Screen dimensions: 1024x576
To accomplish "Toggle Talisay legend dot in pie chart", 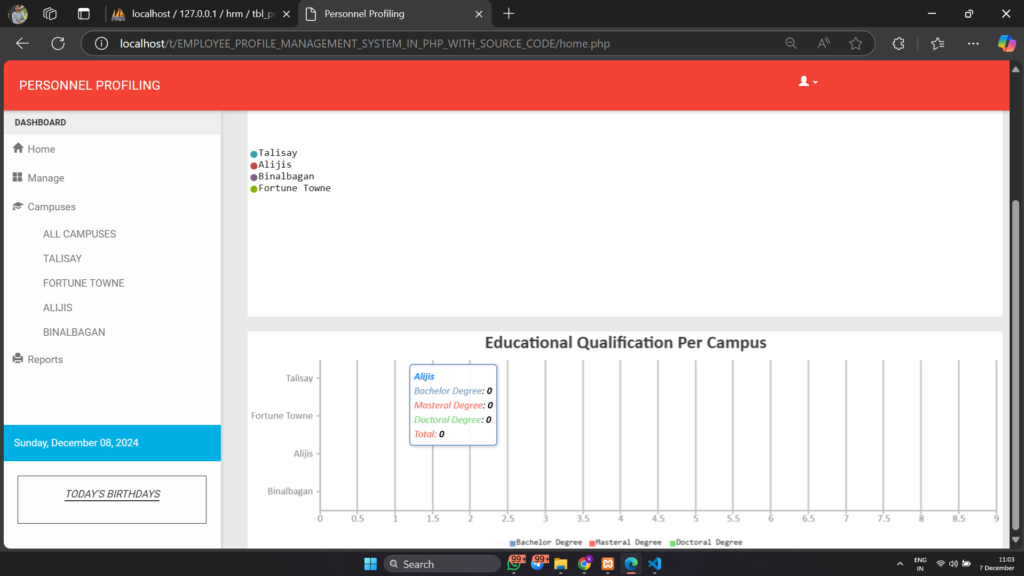I will click(254, 154).
